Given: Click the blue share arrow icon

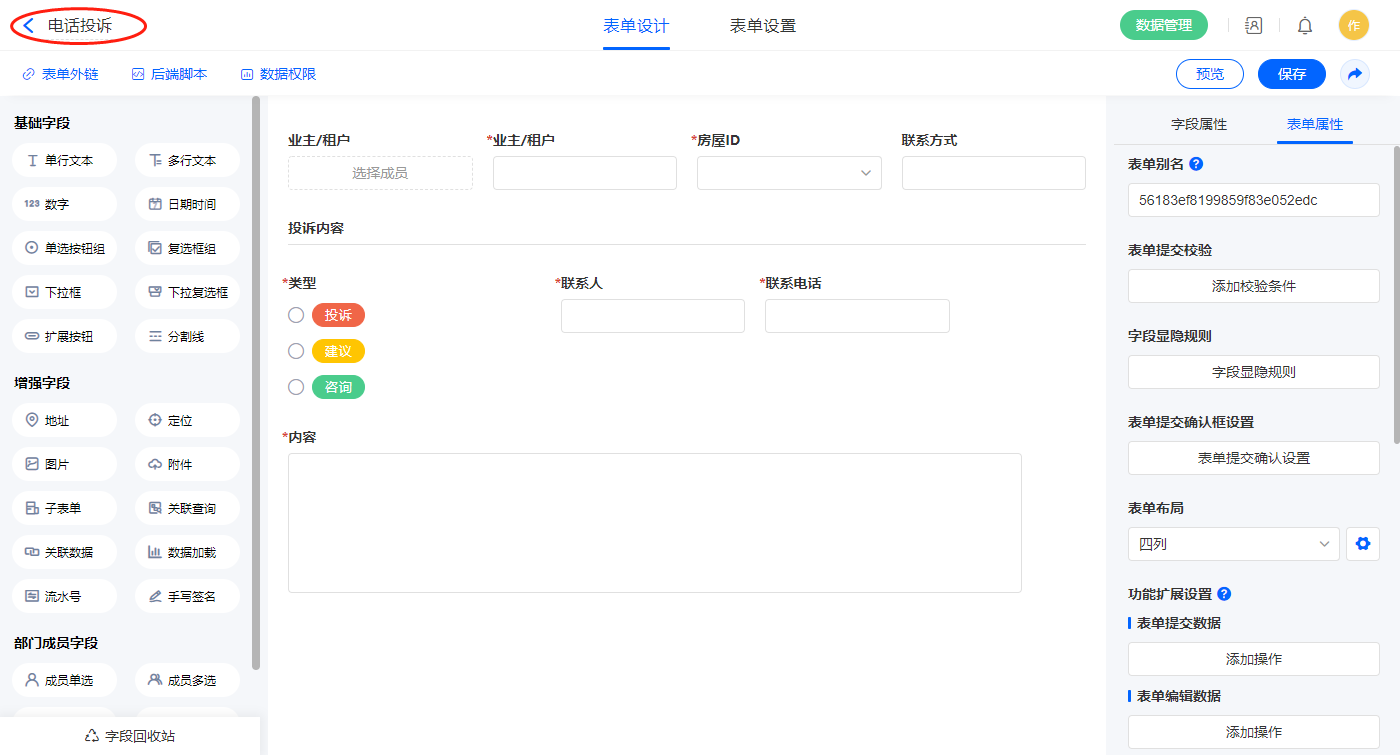Looking at the screenshot, I should [x=1354, y=74].
